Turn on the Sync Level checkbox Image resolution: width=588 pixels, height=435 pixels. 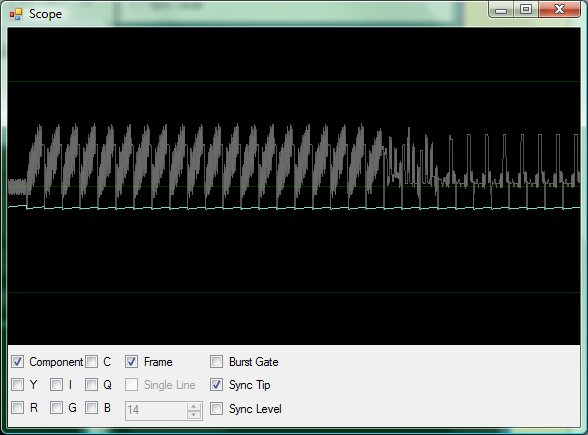(216, 408)
